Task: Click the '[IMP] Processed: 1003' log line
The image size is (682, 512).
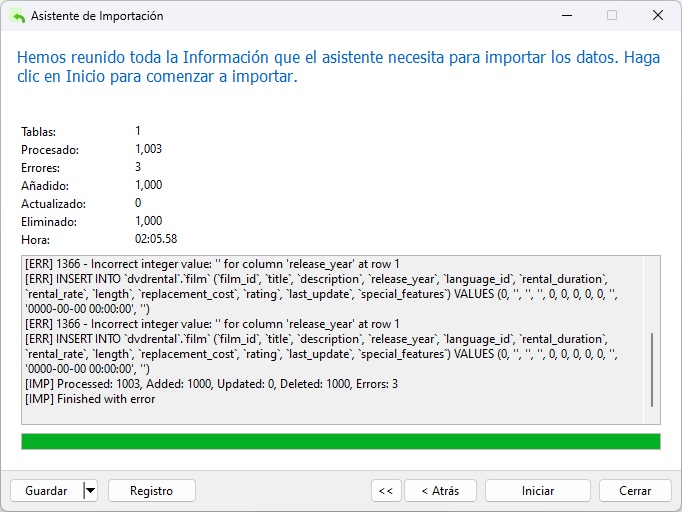Action: click(x=211, y=384)
